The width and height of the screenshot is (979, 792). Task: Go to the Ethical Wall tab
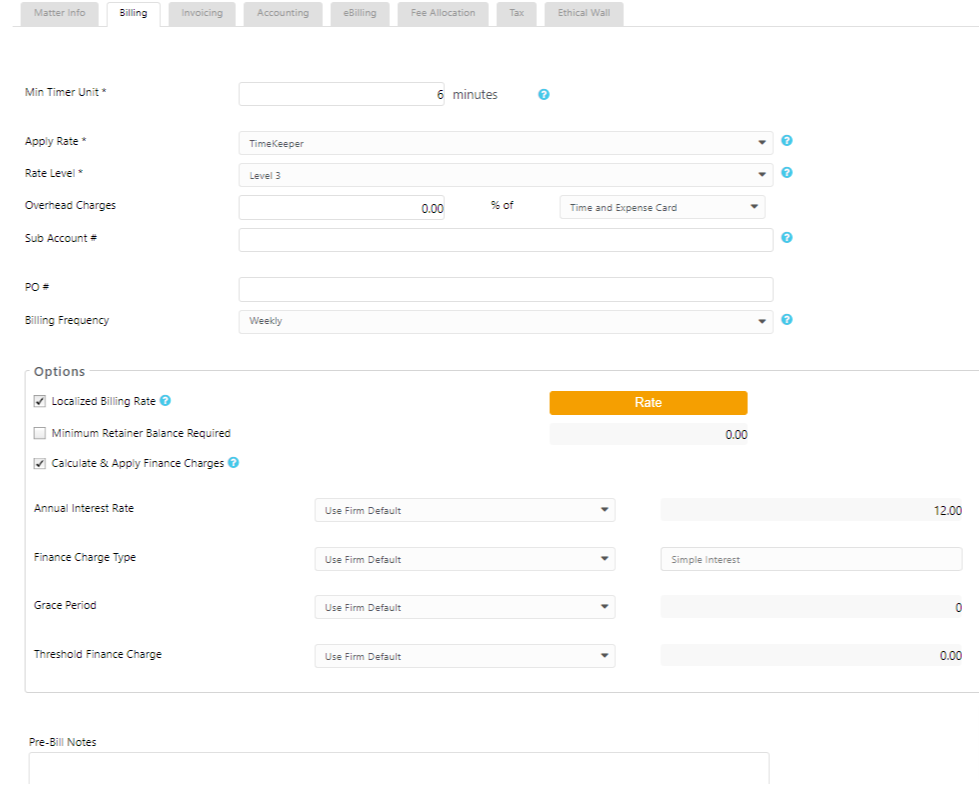[x=584, y=14]
